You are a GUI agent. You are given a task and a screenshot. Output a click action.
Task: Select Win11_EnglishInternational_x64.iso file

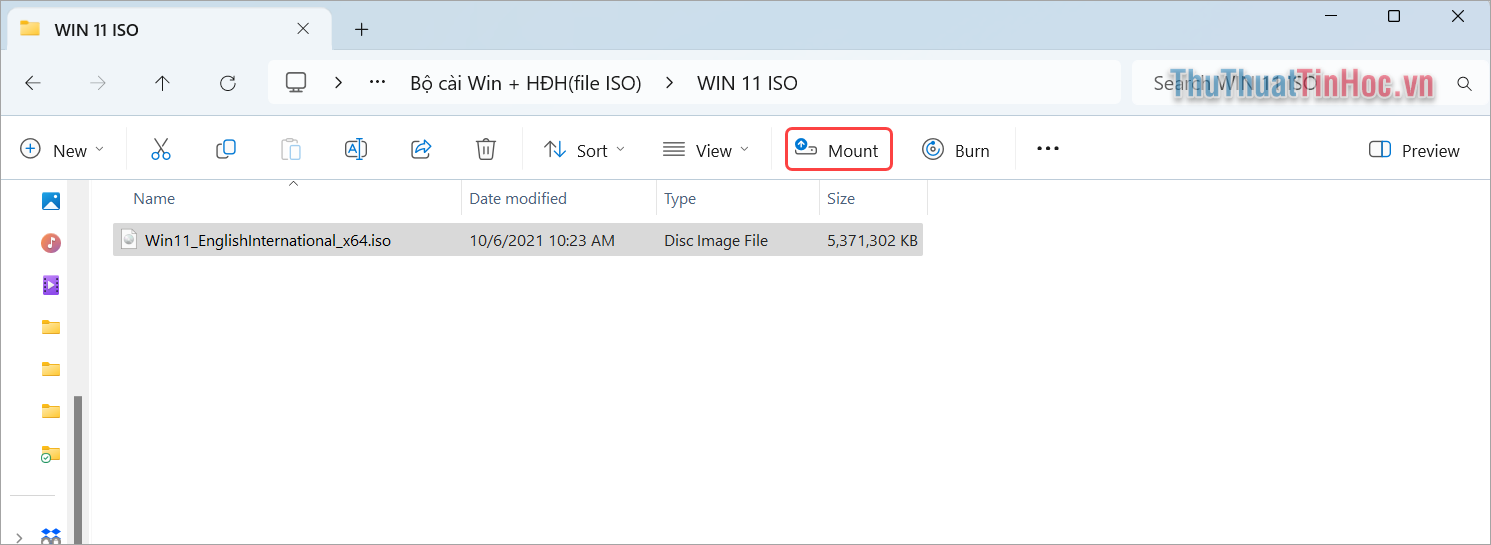[267, 240]
